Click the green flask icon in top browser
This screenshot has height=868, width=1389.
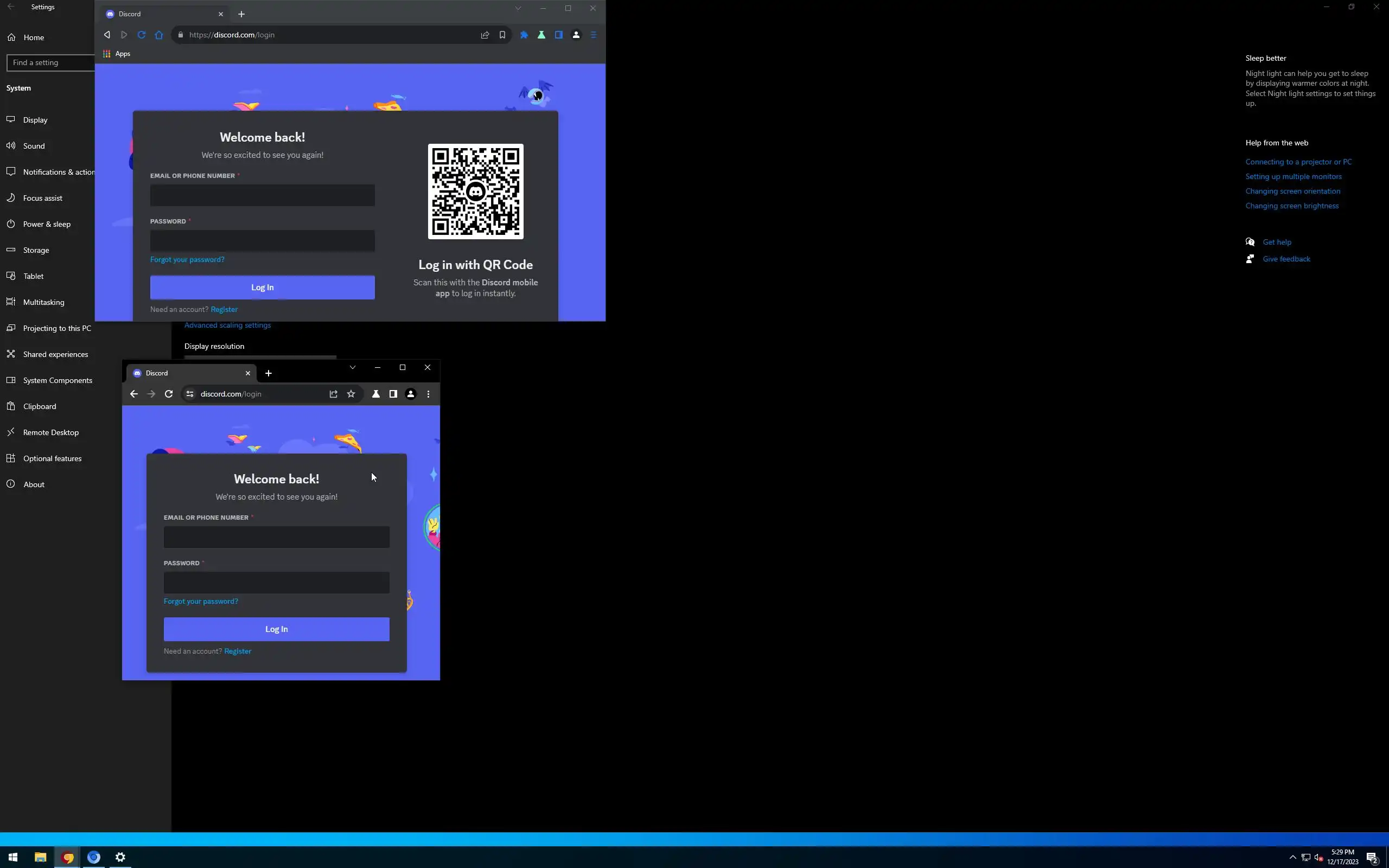(x=541, y=35)
